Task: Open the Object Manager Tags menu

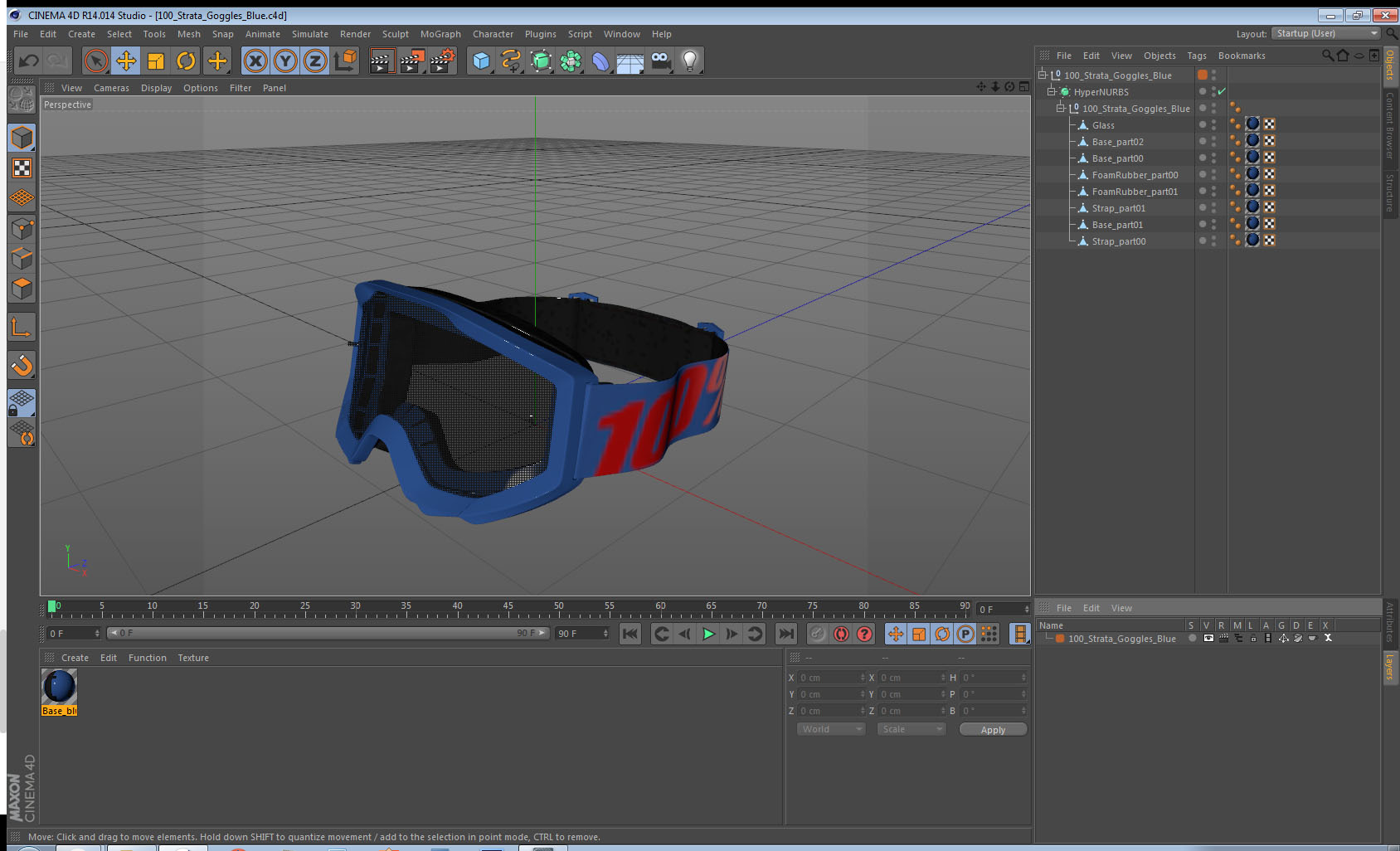Action: [x=1196, y=56]
